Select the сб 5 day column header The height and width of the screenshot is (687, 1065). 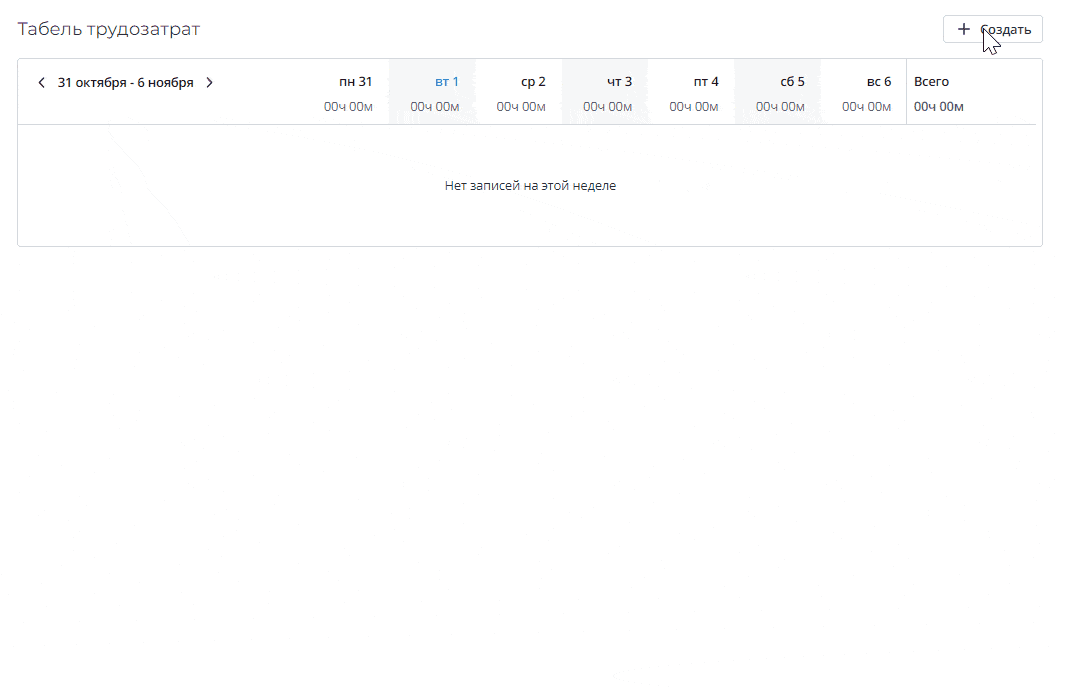point(792,82)
